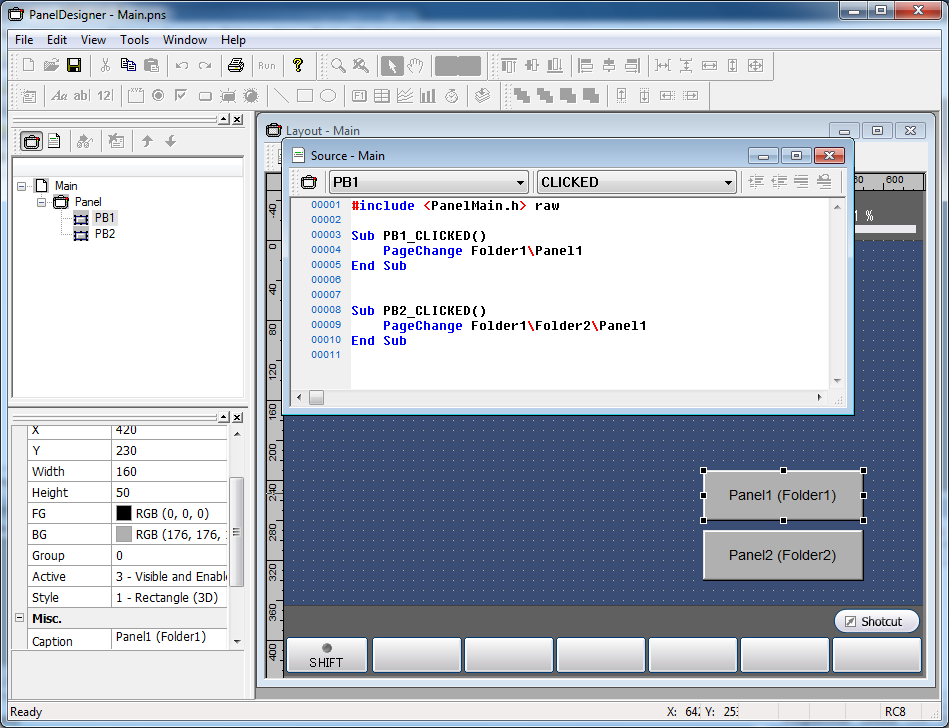Click the Save floppy disk icon

tap(74, 66)
